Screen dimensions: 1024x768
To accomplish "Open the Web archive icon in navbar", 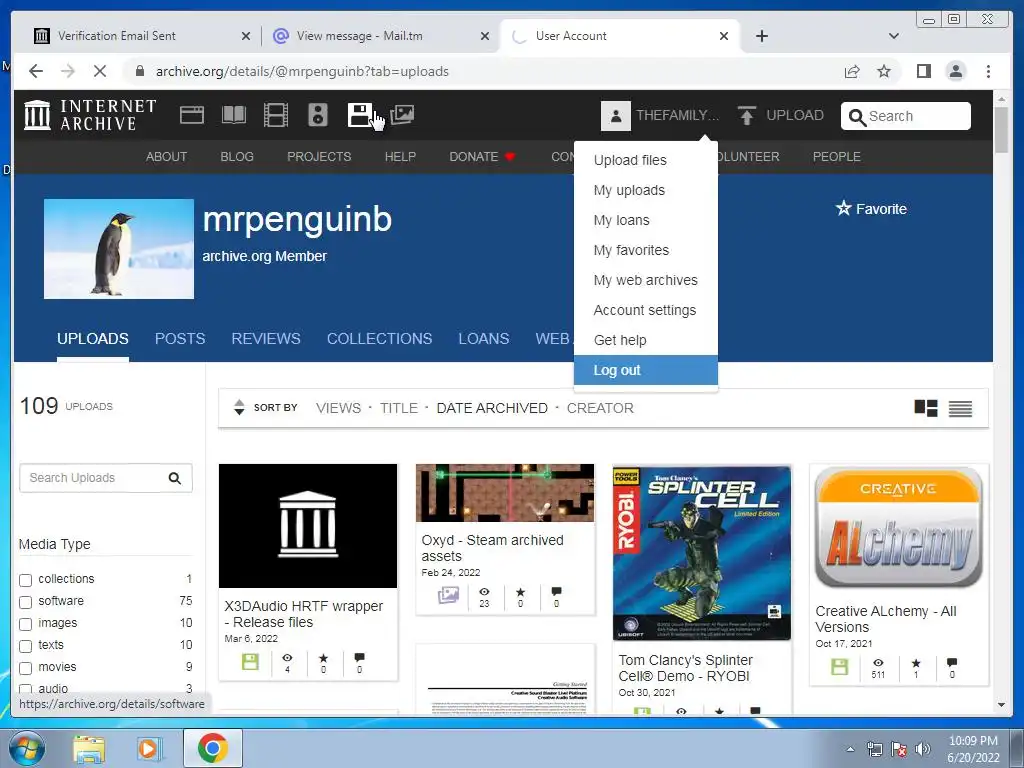I will (192, 115).
